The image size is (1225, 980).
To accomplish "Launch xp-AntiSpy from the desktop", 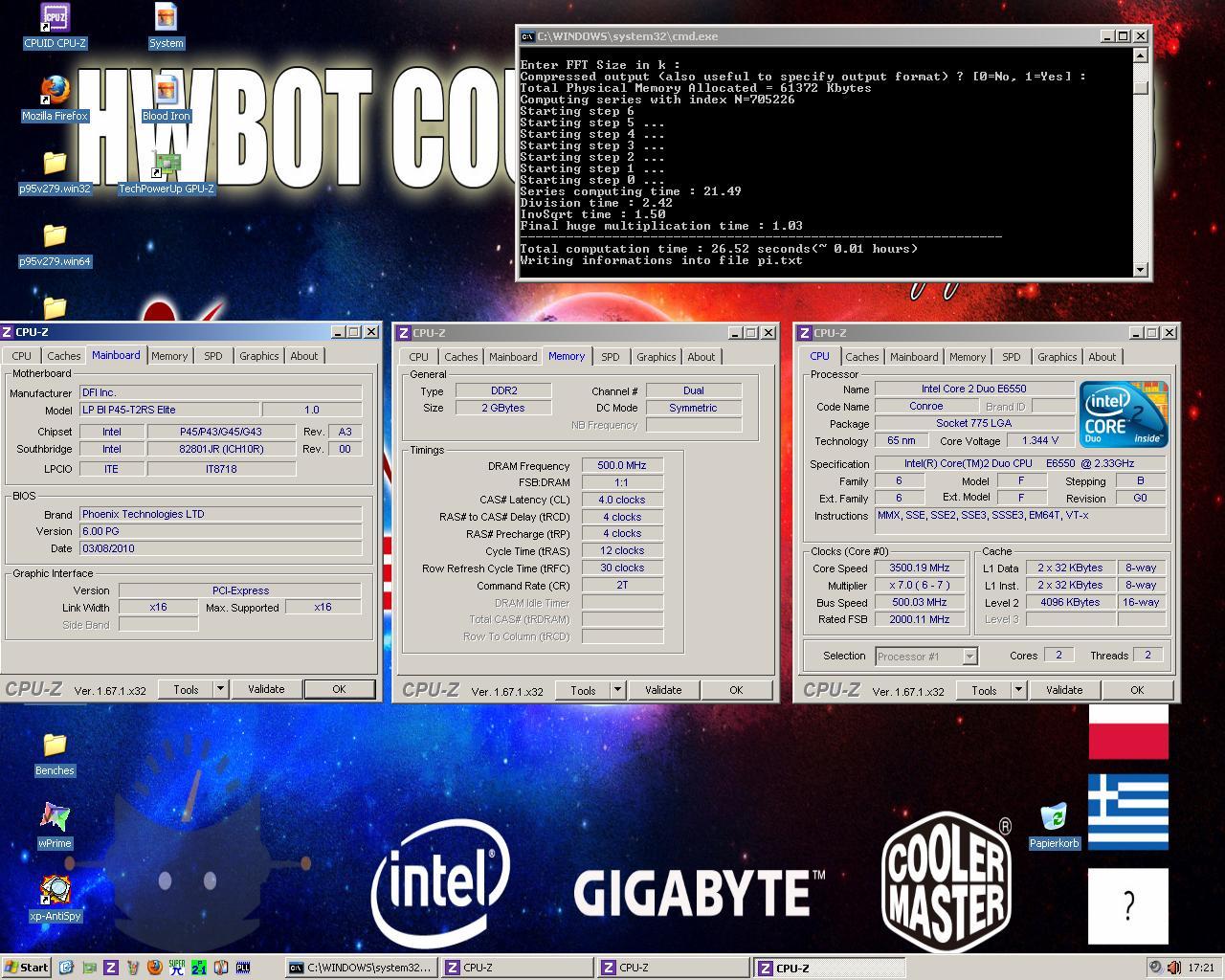I will 55,899.
